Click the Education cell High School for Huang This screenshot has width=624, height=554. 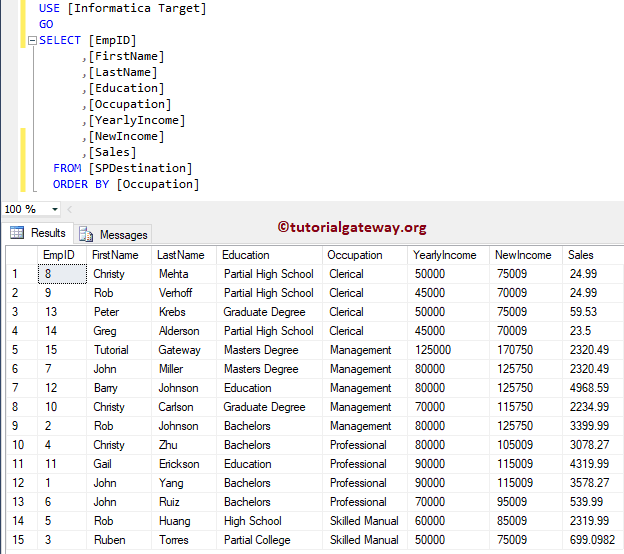click(x=269, y=521)
